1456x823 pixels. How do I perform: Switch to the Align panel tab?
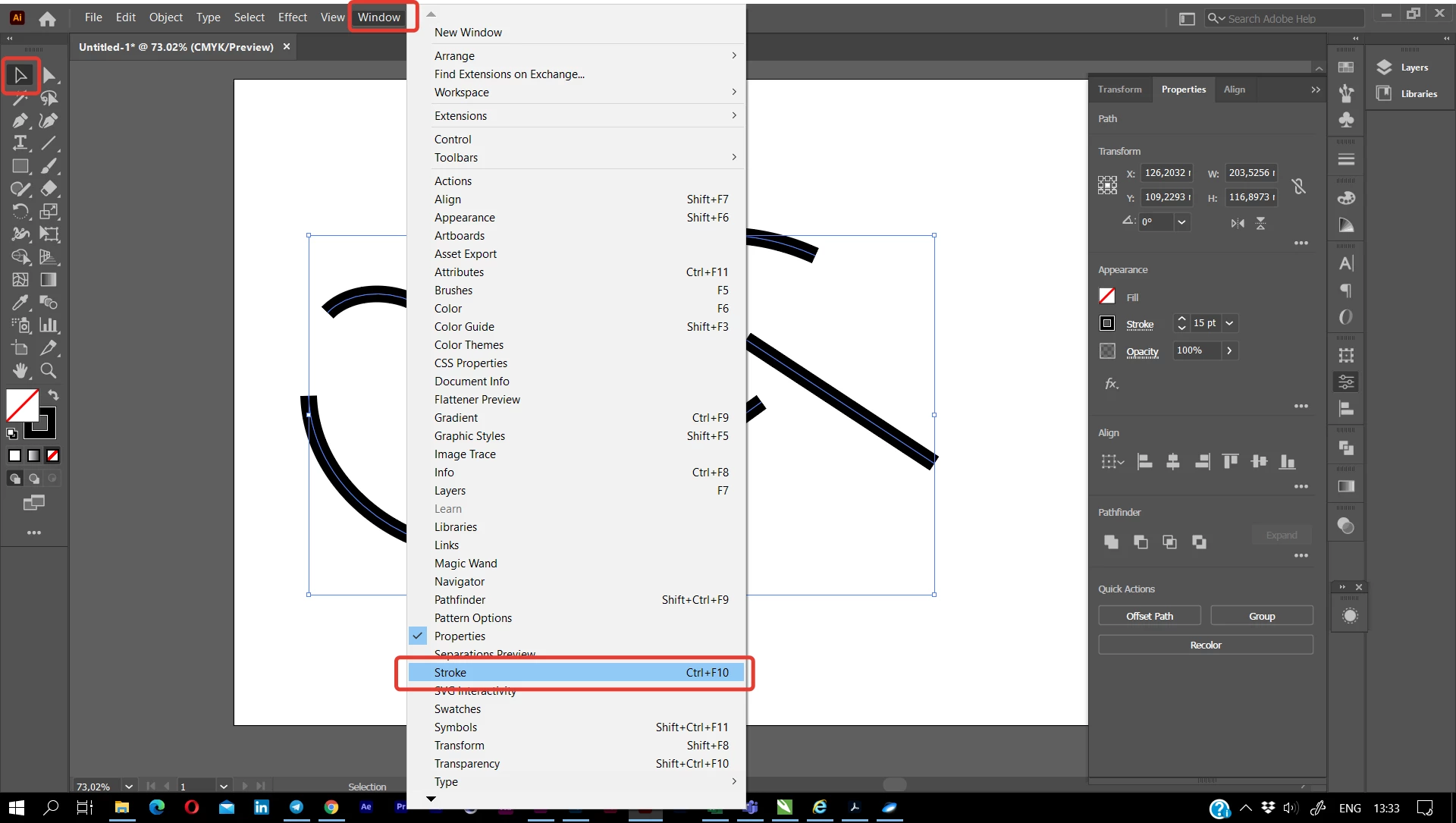pyautogui.click(x=1234, y=90)
